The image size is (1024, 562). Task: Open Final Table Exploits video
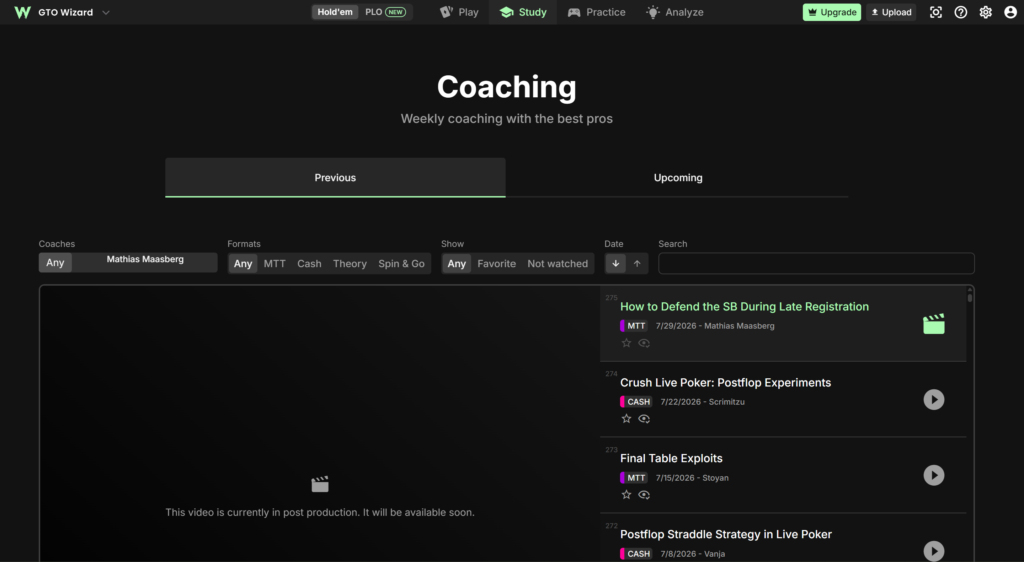pos(671,458)
